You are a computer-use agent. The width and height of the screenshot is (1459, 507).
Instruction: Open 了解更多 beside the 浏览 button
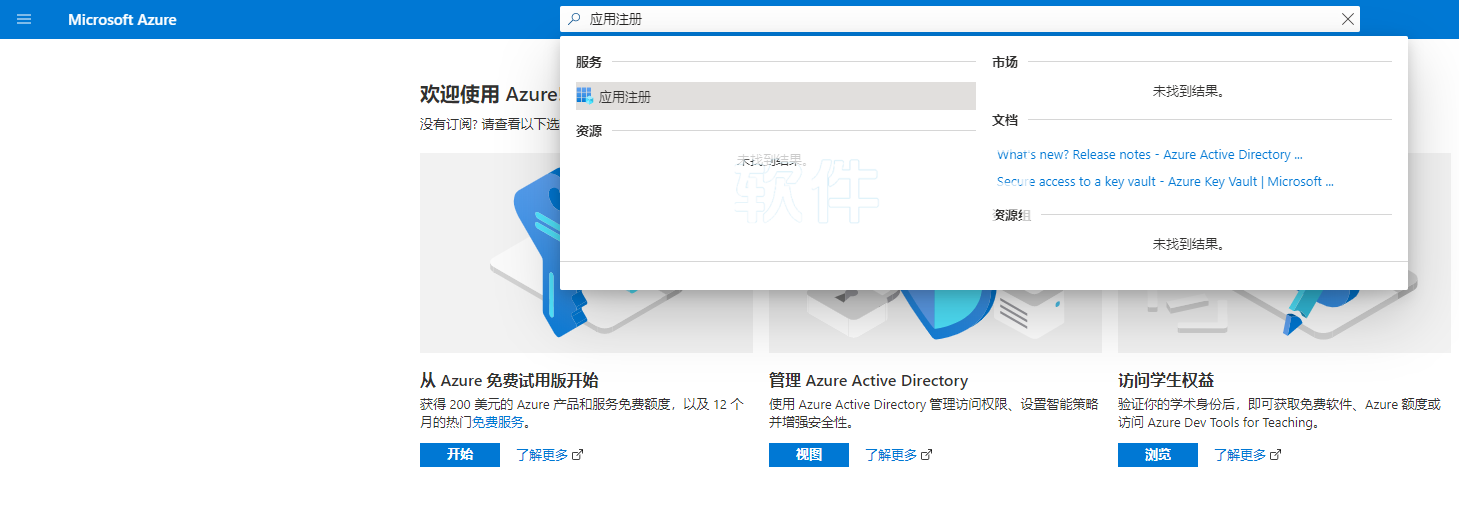pyautogui.click(x=1240, y=455)
